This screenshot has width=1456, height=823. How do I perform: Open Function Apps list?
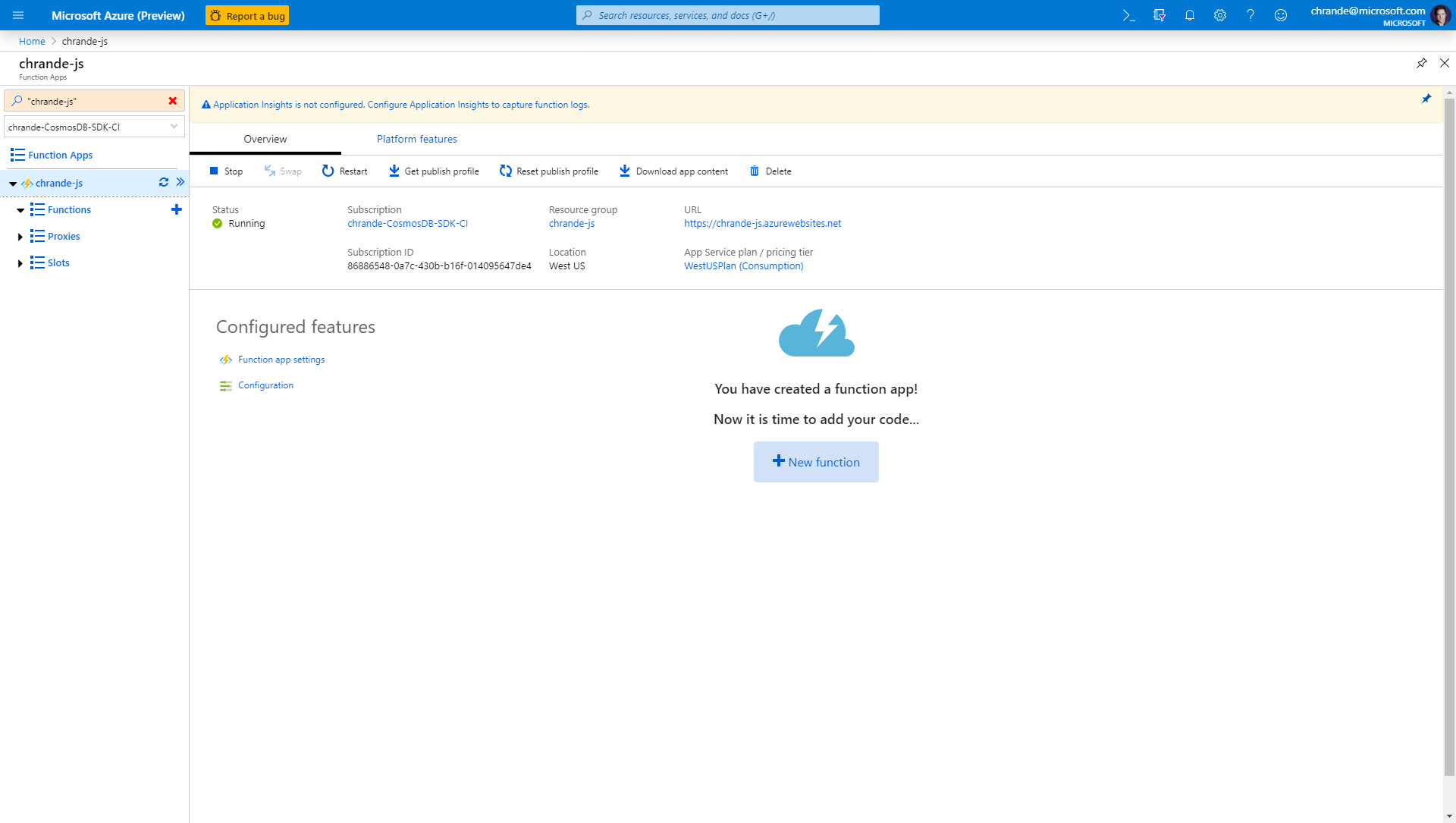[61, 155]
